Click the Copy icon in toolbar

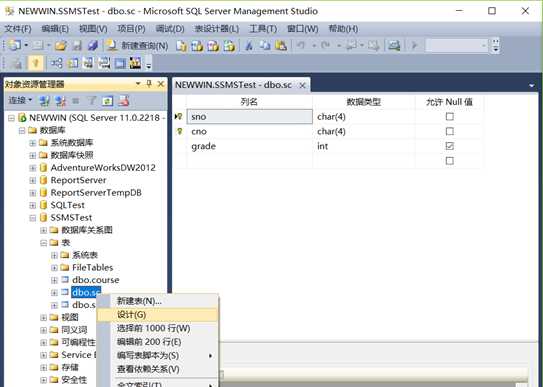[265, 45]
